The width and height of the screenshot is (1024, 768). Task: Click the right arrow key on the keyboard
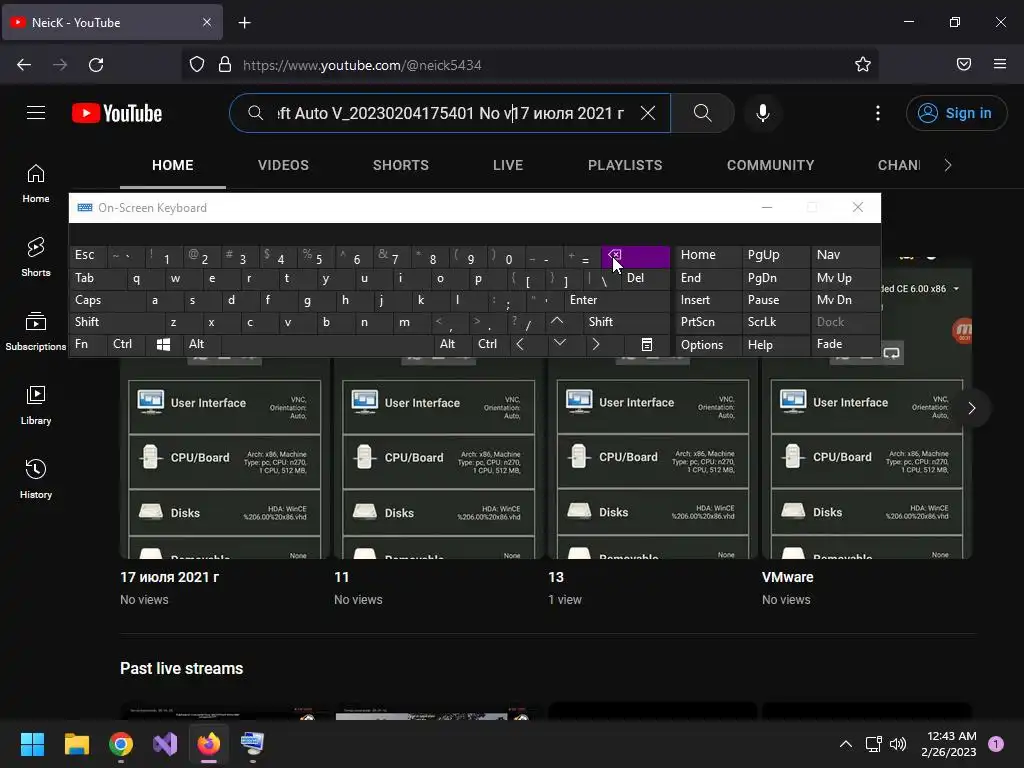(596, 344)
